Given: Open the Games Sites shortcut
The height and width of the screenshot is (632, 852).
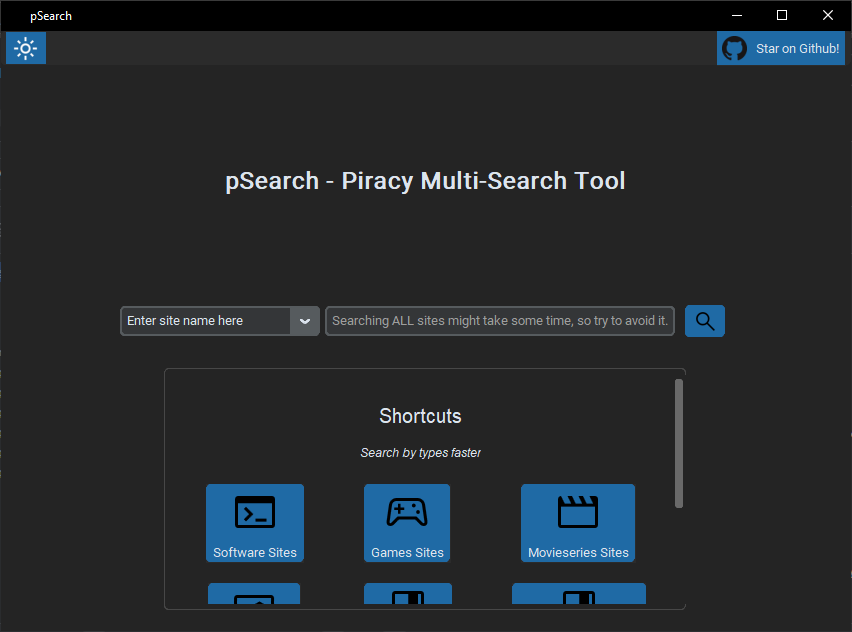Looking at the screenshot, I should point(407,523).
